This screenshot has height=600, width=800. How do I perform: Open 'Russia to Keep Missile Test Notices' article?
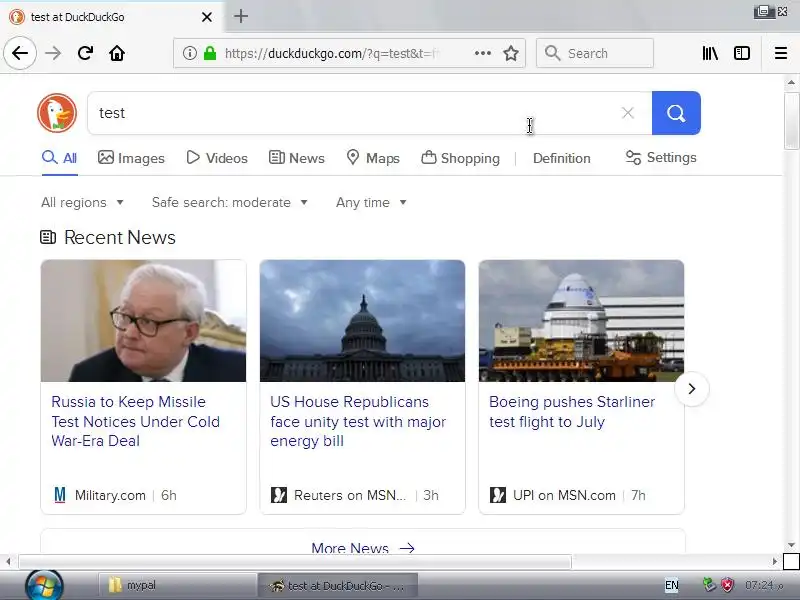pyautogui.click(x=136, y=421)
